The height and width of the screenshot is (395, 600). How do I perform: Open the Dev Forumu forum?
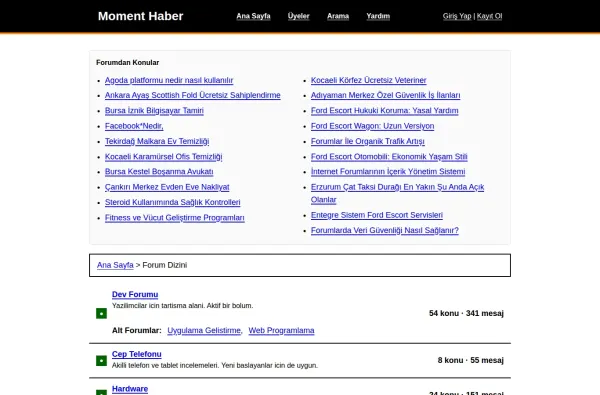135,294
